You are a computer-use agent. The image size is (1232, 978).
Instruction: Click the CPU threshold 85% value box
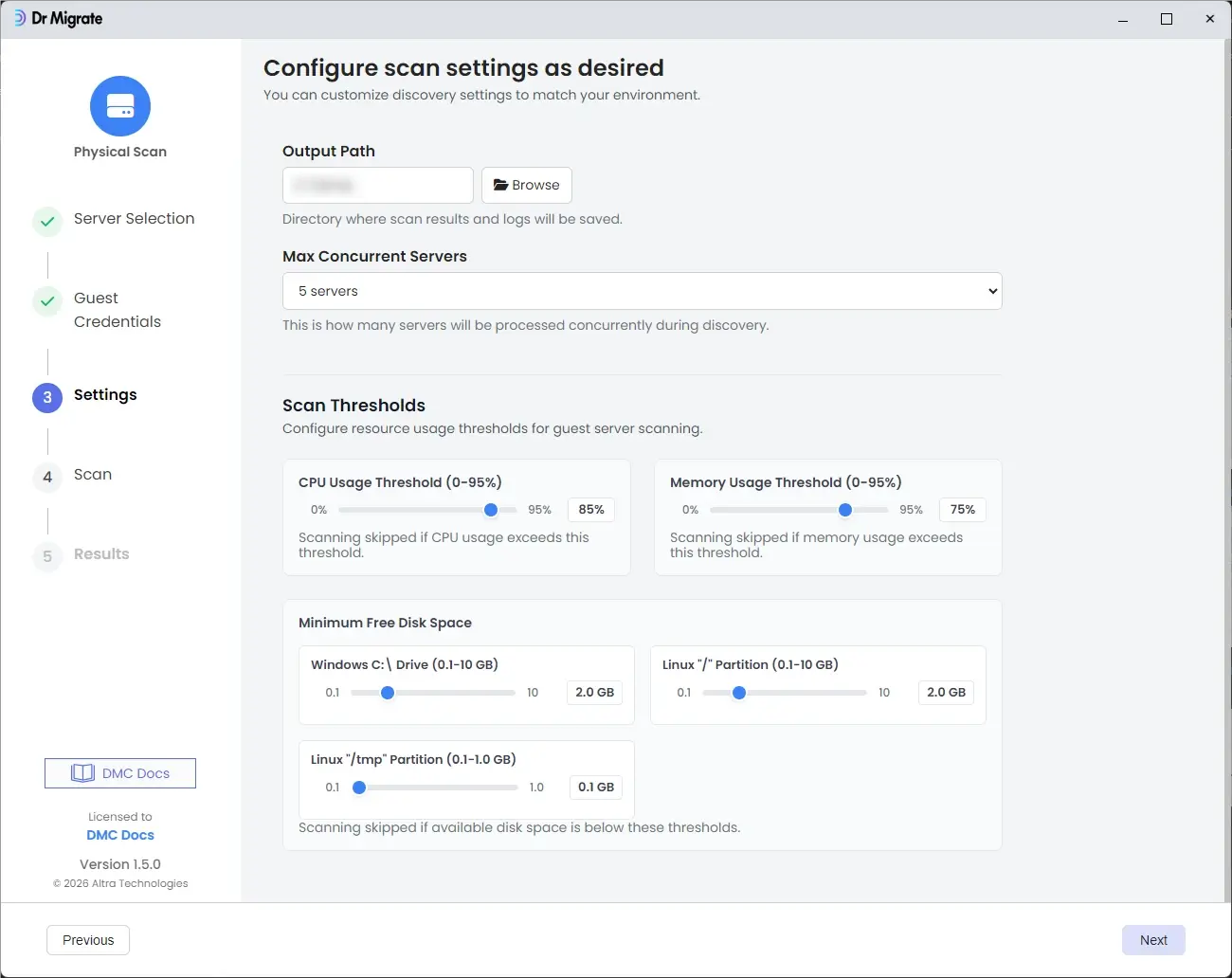[591, 510]
